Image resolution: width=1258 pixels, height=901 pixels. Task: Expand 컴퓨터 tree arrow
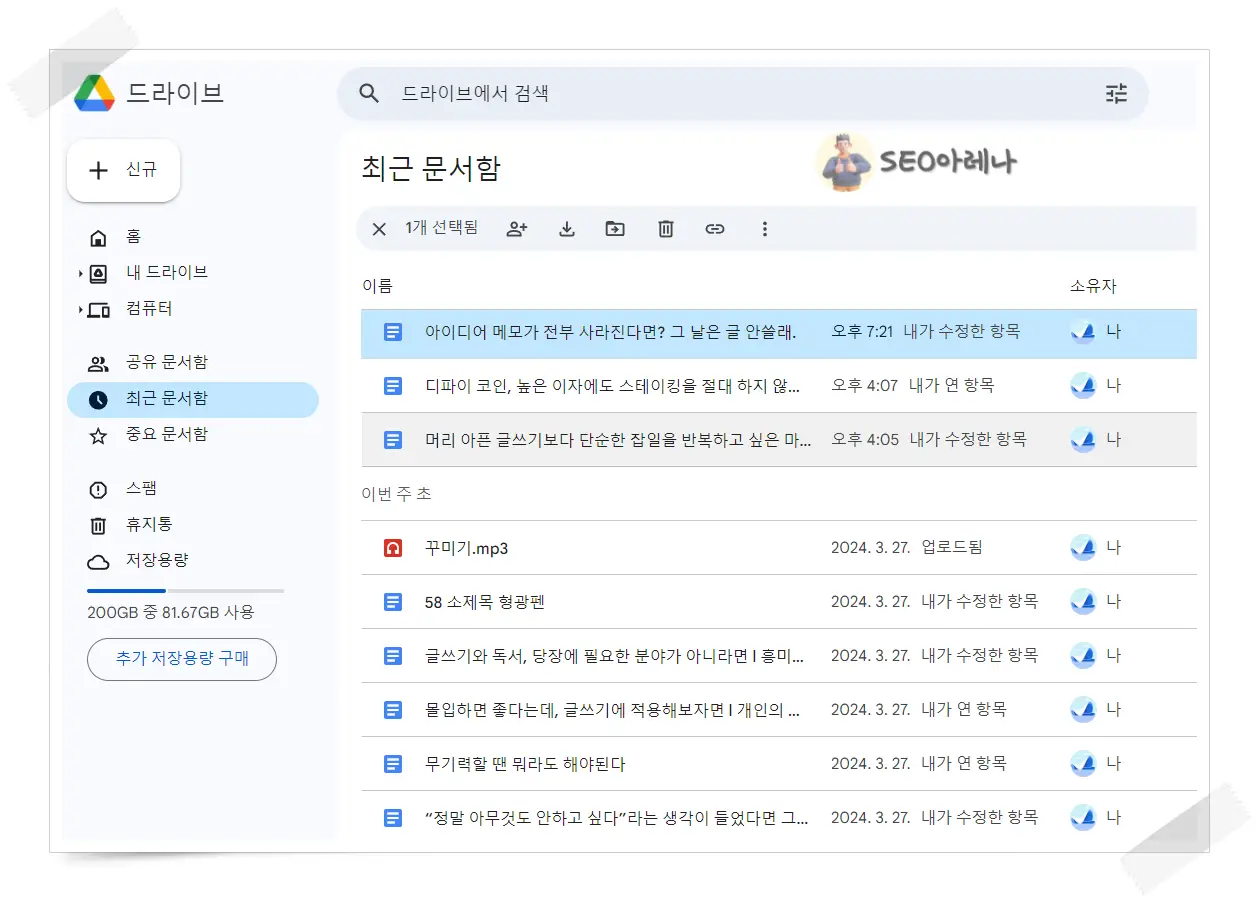pos(80,310)
